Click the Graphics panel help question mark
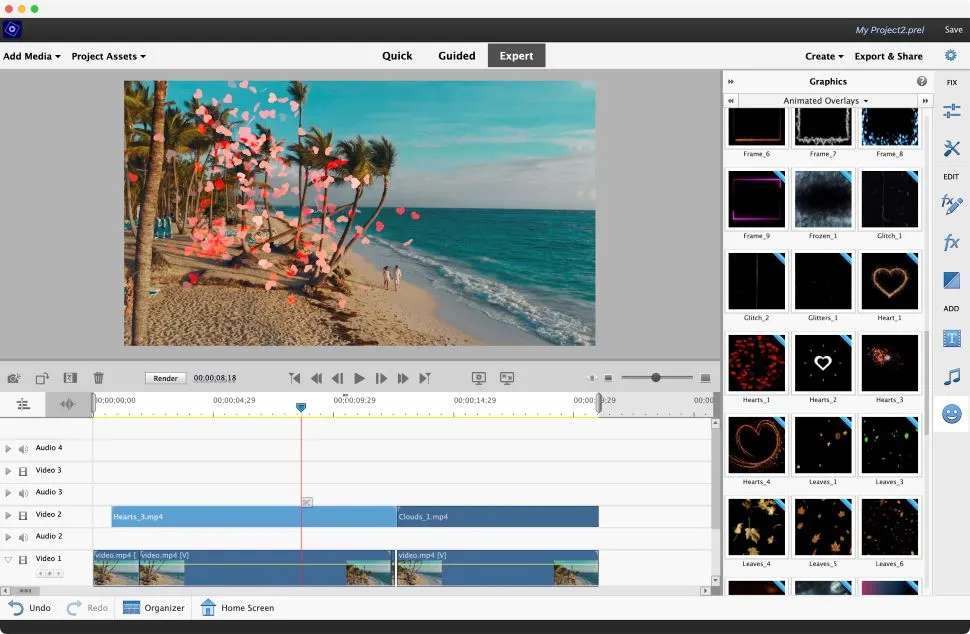 click(x=921, y=81)
